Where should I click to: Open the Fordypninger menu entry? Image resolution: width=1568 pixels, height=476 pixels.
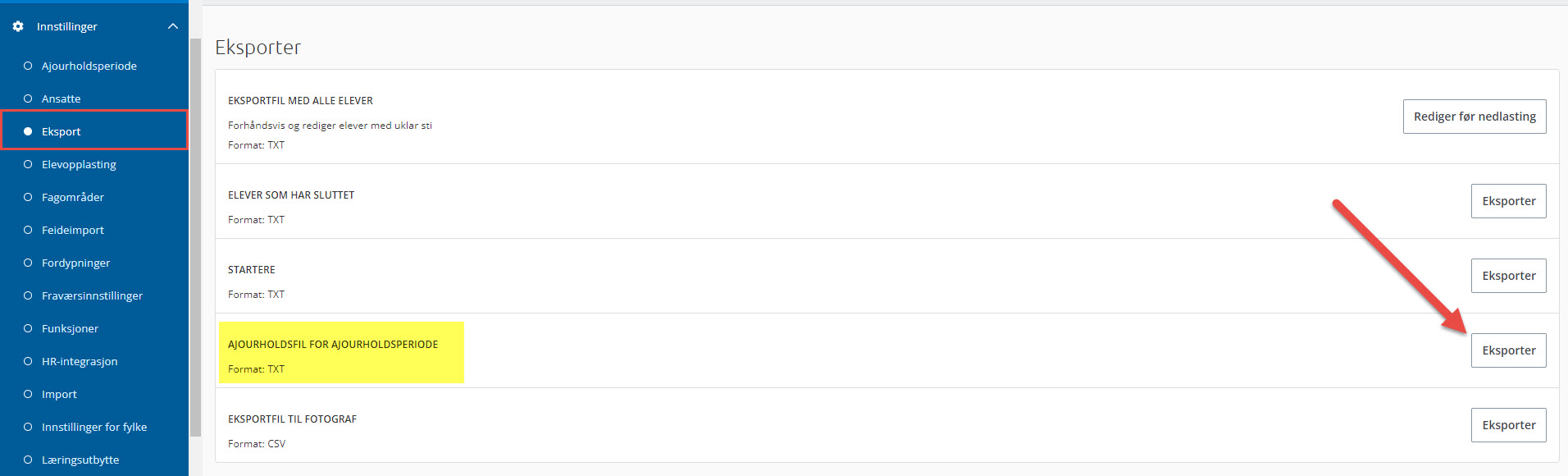pos(75,263)
